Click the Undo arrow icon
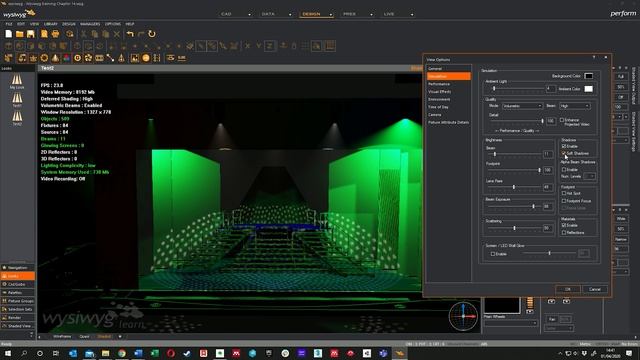Screen dimensions: 640x360 (x=130, y=34)
